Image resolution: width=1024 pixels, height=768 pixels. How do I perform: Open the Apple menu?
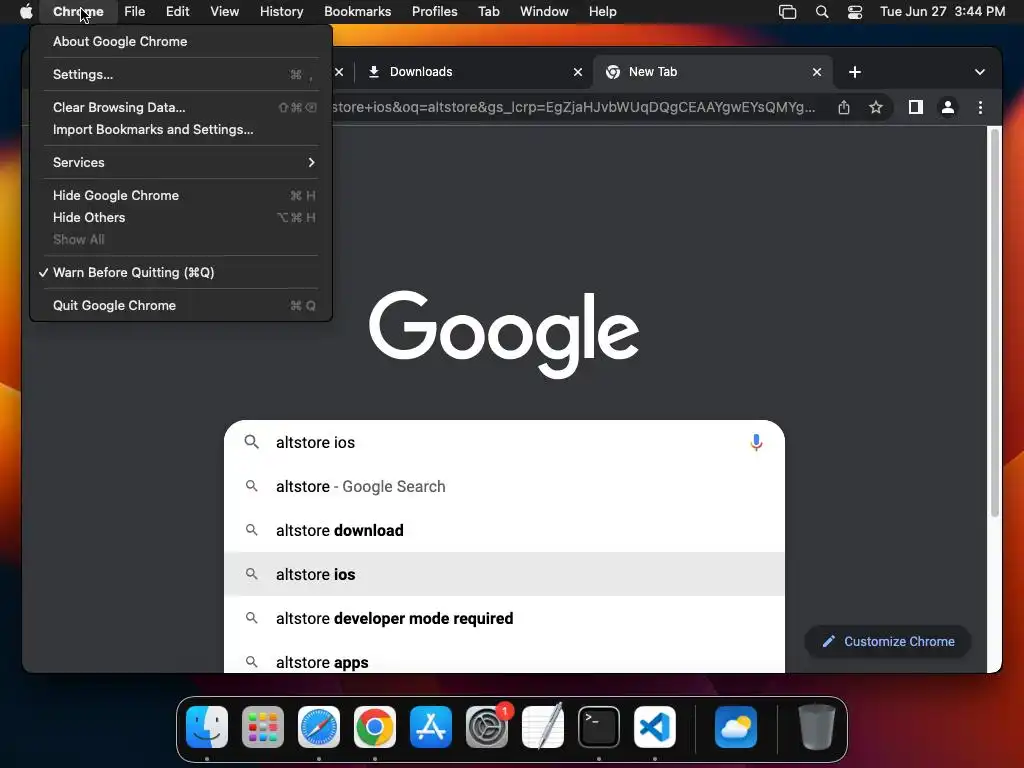click(x=26, y=12)
